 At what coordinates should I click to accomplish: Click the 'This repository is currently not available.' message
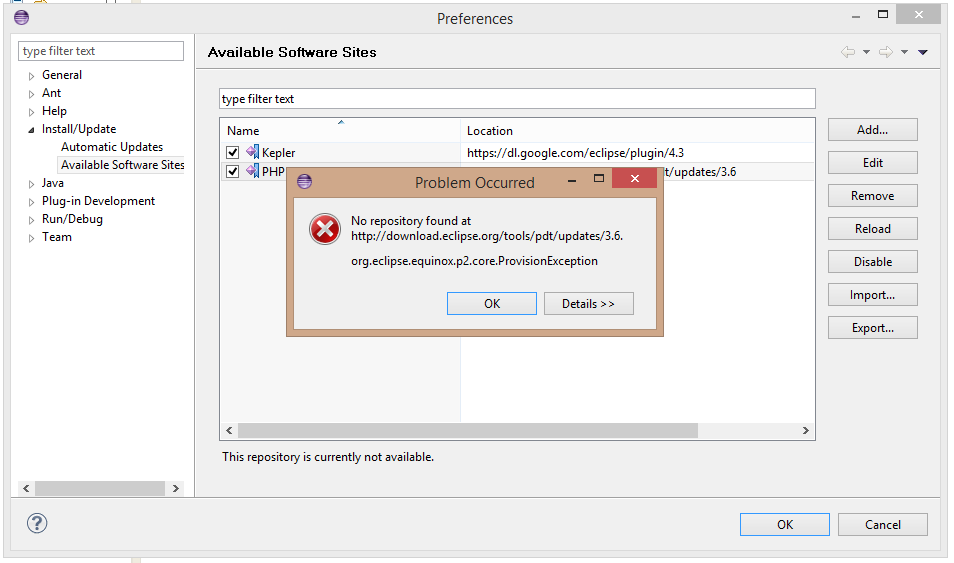pyautogui.click(x=328, y=456)
